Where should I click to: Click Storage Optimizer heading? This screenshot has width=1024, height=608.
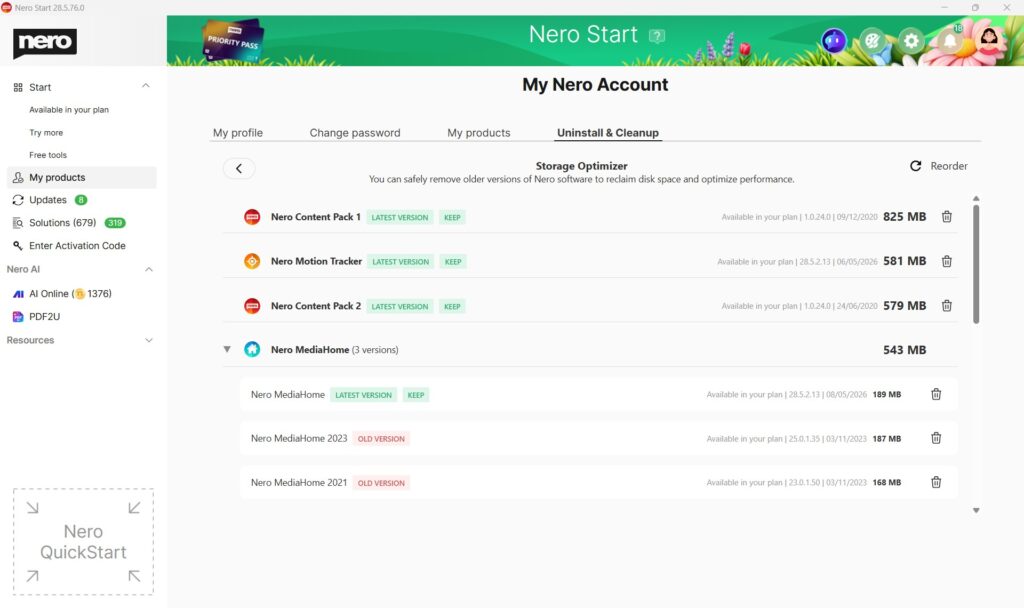[x=581, y=166]
